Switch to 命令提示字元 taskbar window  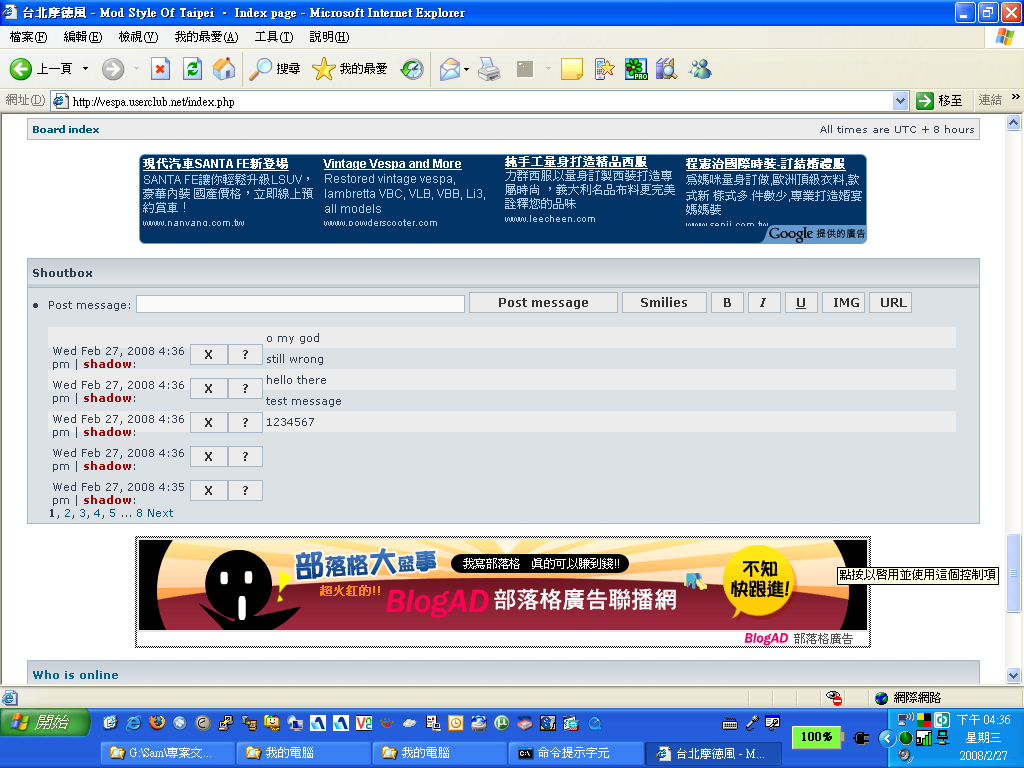[575, 753]
